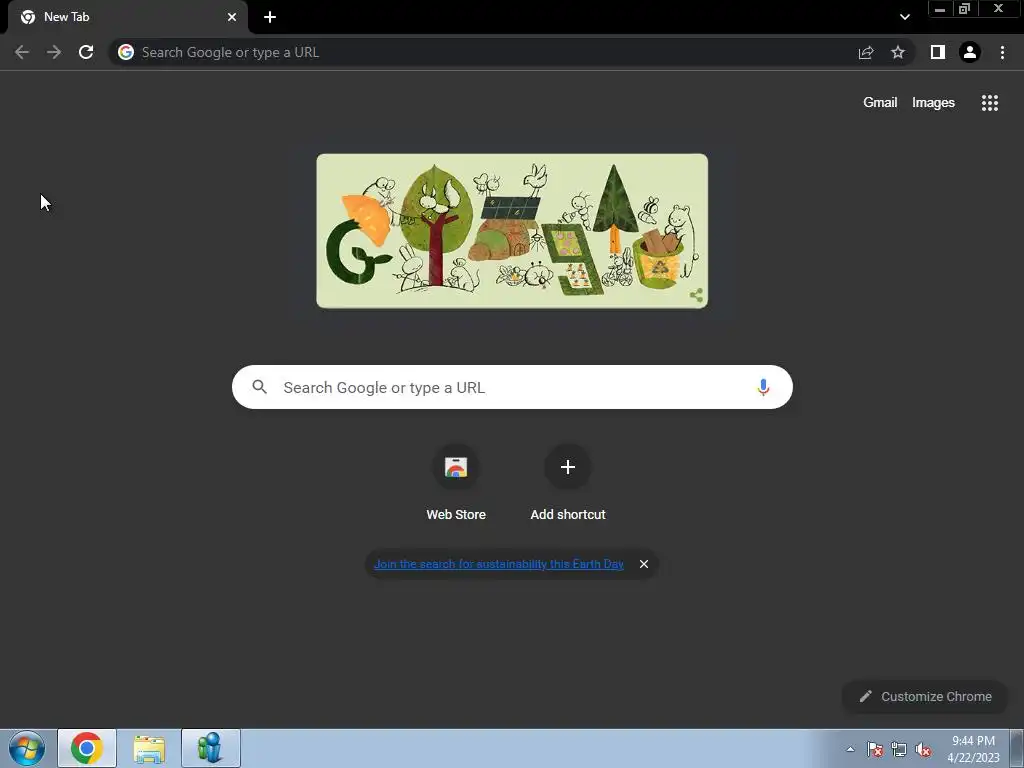Click the Action Center flag icon
Screen dimensions: 1024x768
[874, 749]
